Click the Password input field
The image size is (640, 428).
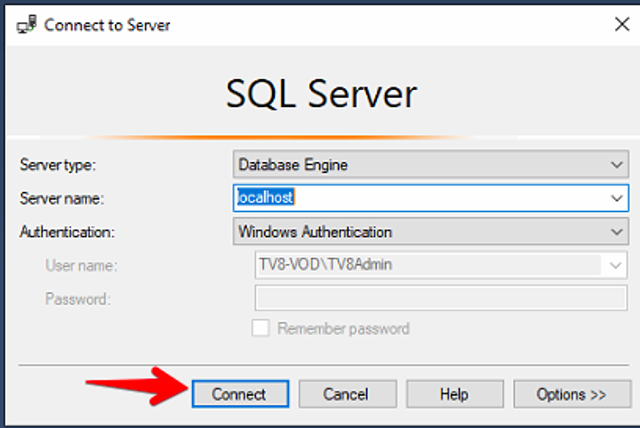click(x=441, y=298)
